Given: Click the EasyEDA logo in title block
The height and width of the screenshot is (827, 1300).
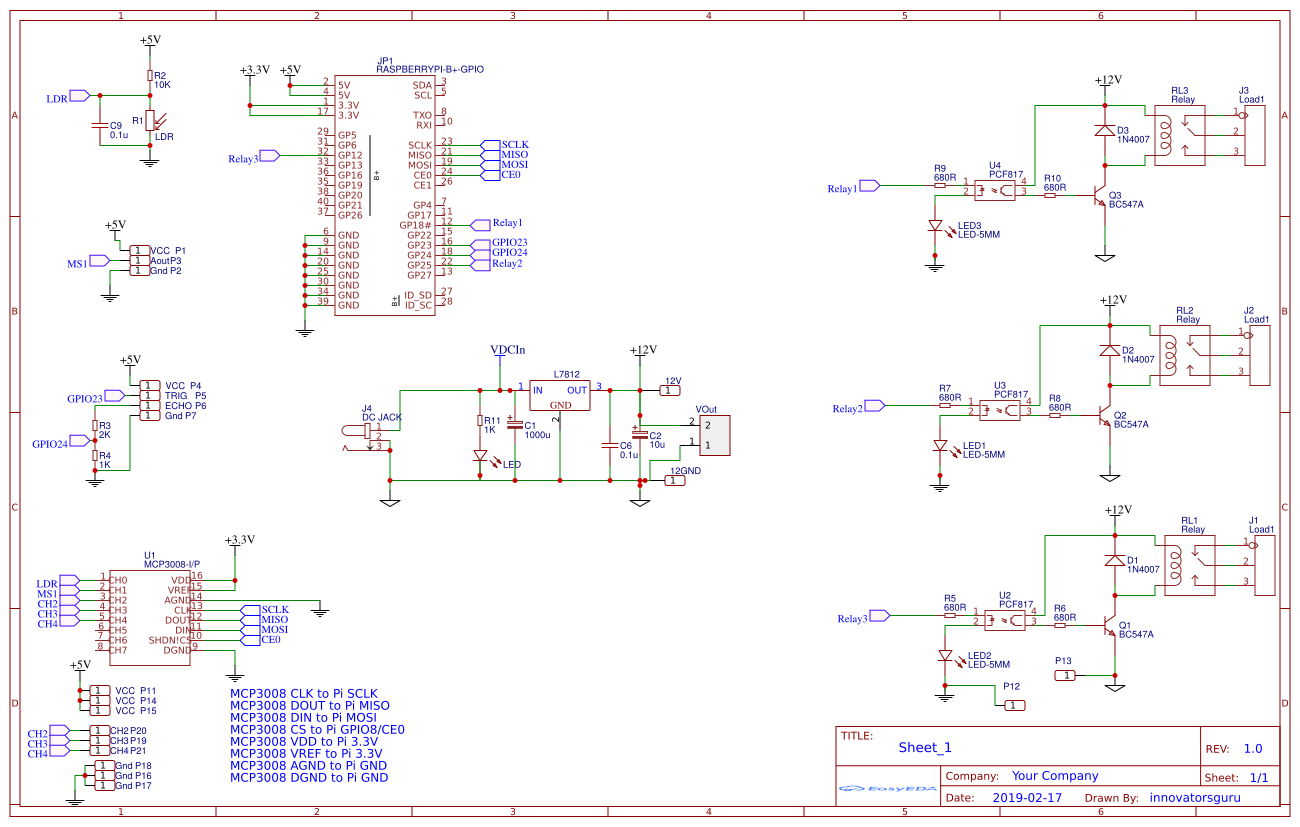Looking at the screenshot, I should click(x=888, y=788).
